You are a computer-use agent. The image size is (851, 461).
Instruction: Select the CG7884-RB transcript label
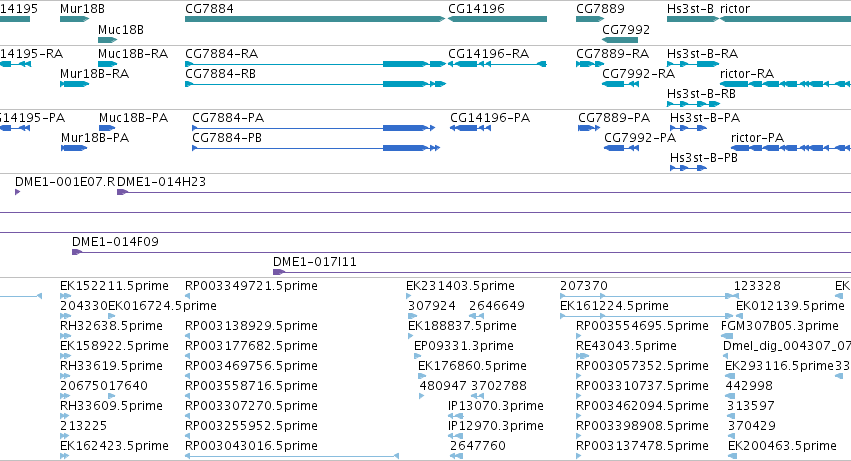(220, 74)
